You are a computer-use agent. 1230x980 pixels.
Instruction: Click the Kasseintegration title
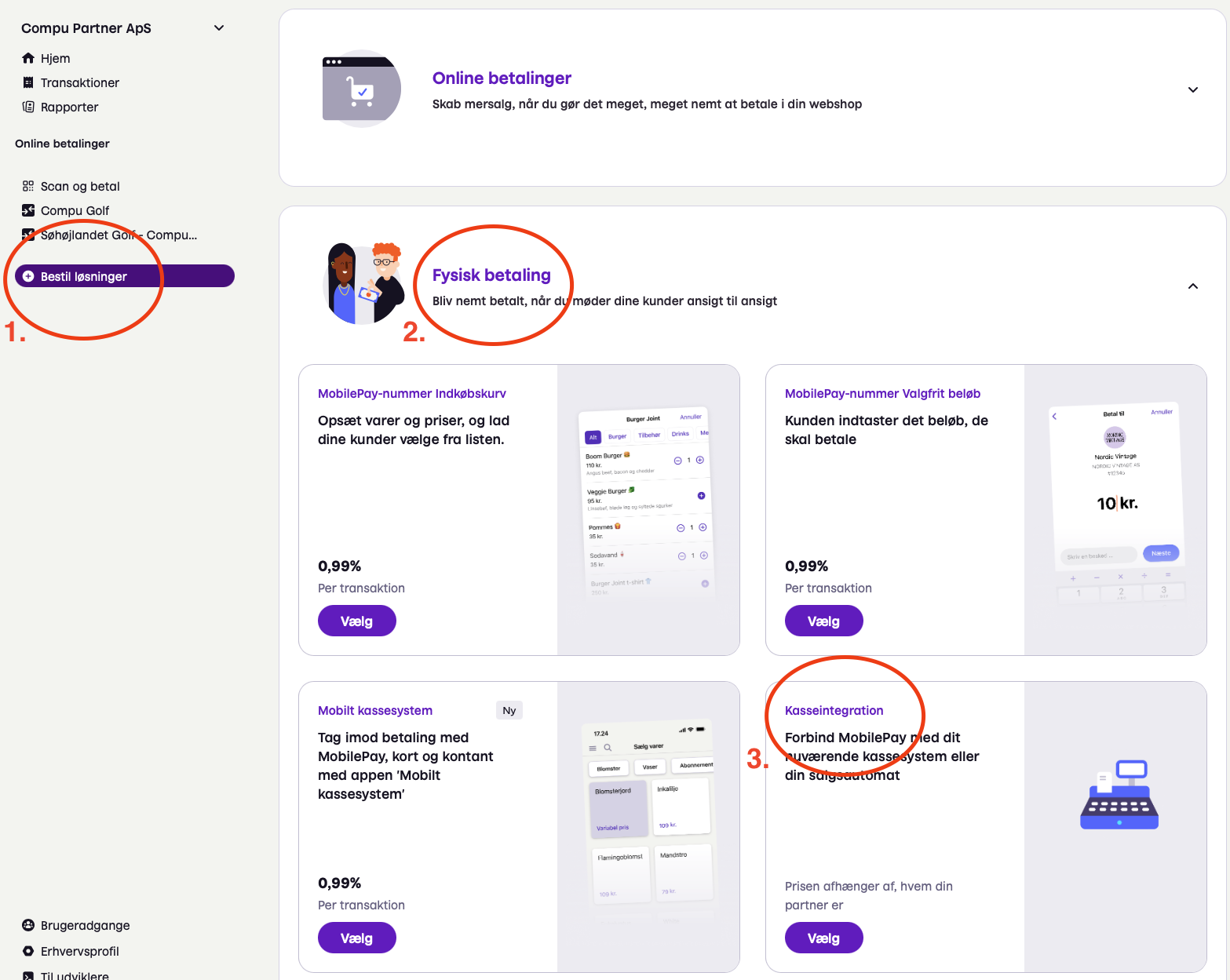(834, 711)
